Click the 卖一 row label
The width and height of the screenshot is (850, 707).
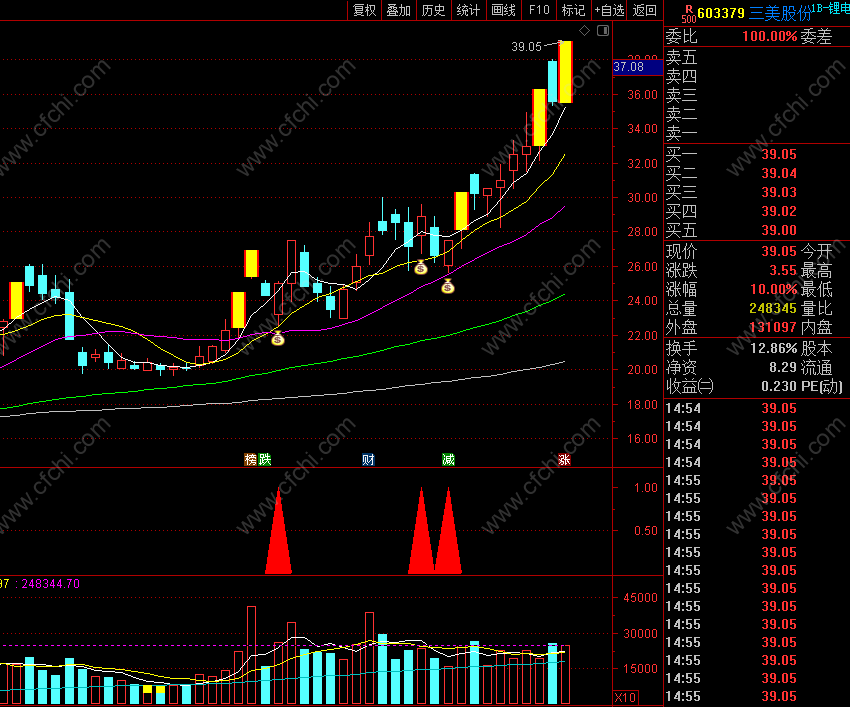tap(681, 133)
